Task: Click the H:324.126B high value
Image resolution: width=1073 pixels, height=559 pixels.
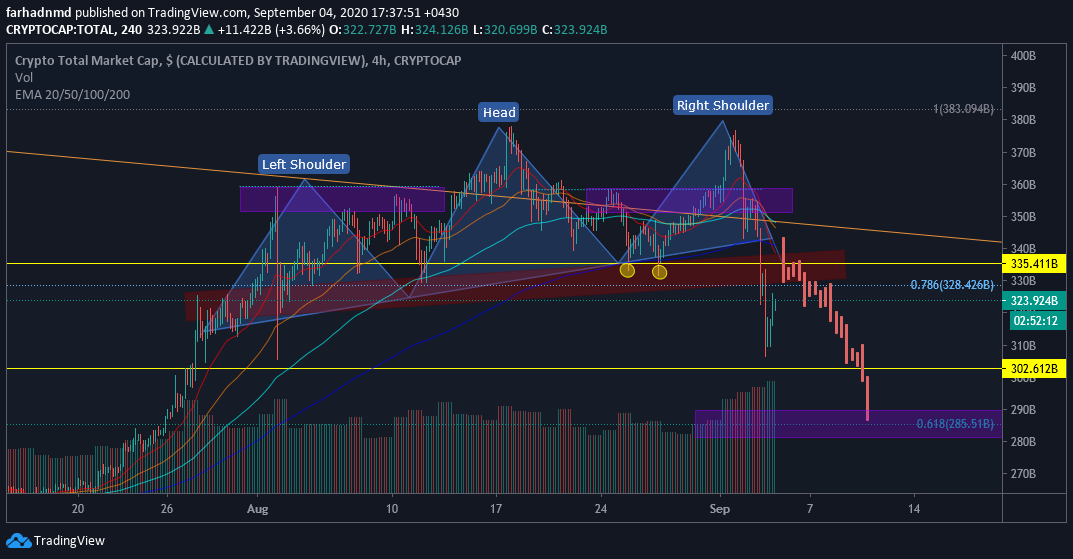Action: point(435,29)
